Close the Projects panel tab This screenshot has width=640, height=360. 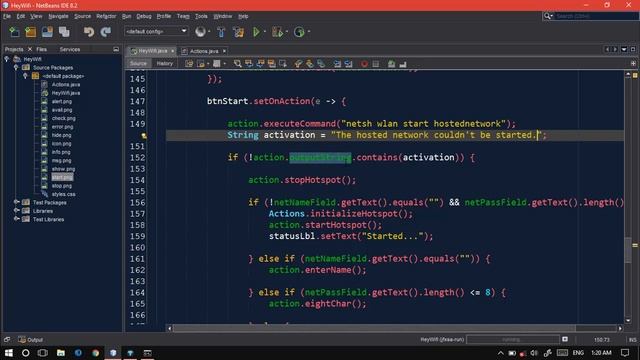[30, 49]
